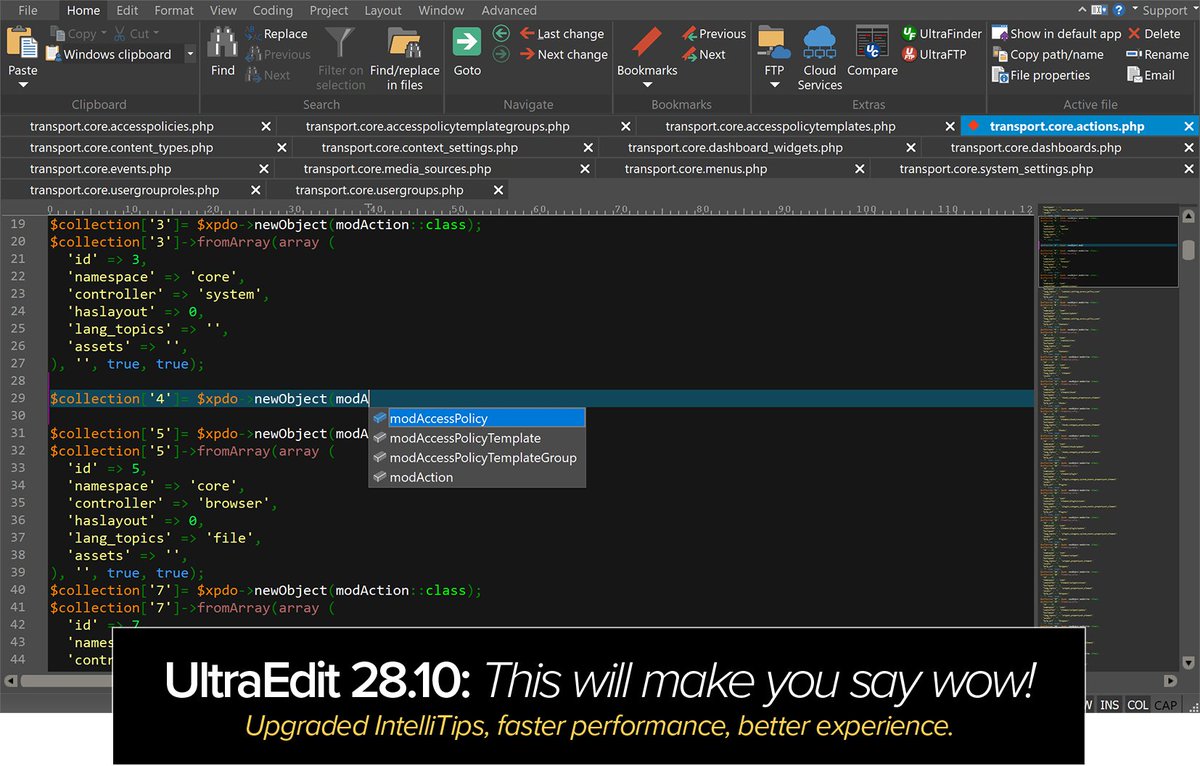
Task: Open the File menu
Action: (x=28, y=10)
